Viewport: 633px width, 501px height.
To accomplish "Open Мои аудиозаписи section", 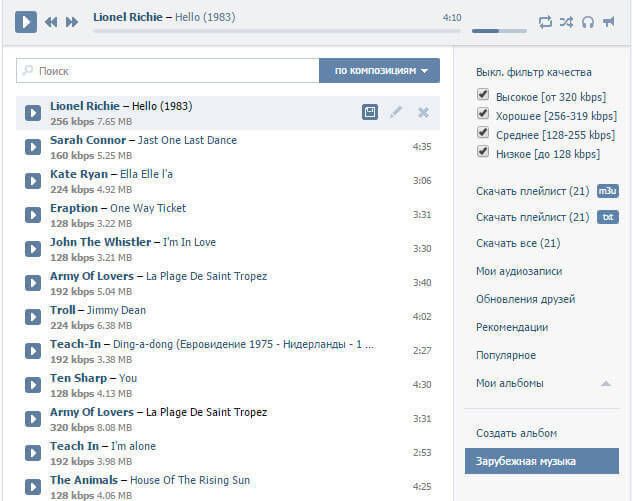I will 519,271.
